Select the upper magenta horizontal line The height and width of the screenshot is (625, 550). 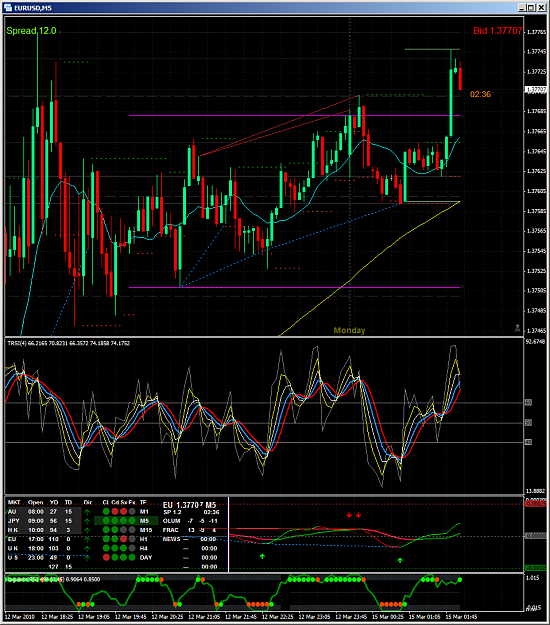coord(294,116)
